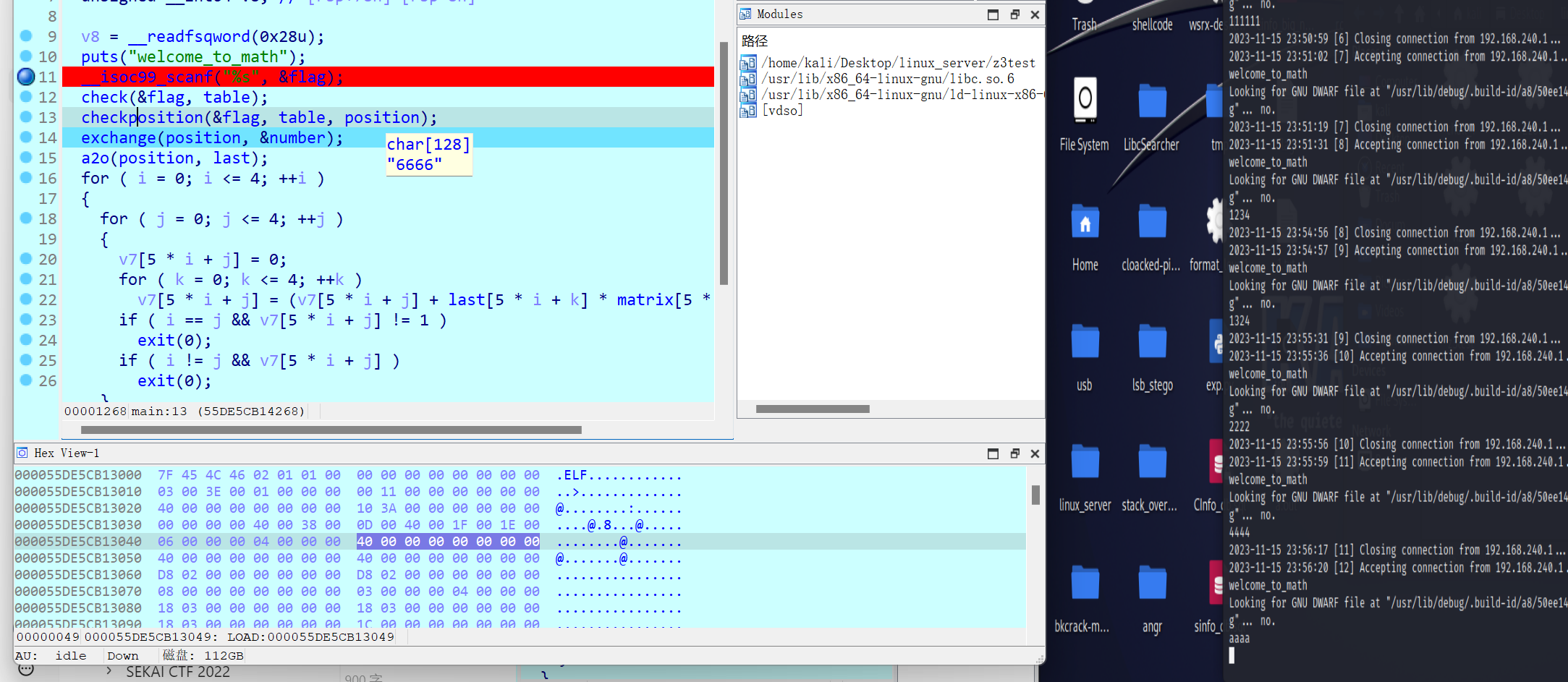Screen dimensions: 1568x682
Task: Click the Home folder icon
Action: click(1085, 223)
